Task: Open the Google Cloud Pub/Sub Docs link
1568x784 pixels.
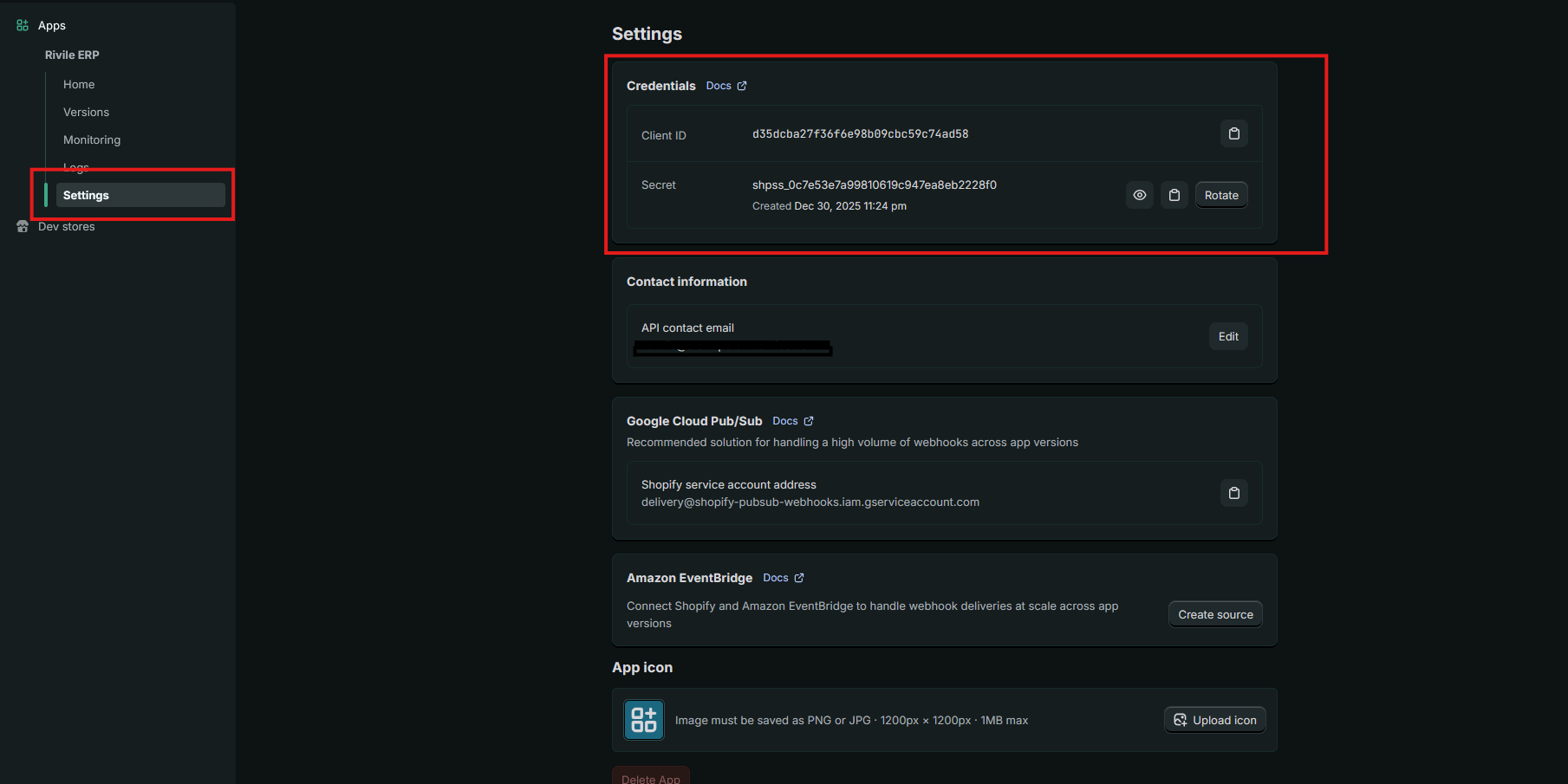Action: click(x=793, y=421)
